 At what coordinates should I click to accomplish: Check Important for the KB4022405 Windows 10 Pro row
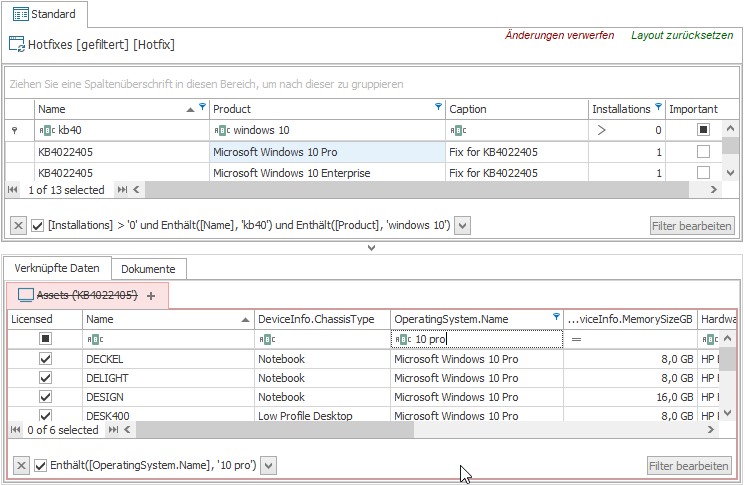(703, 152)
